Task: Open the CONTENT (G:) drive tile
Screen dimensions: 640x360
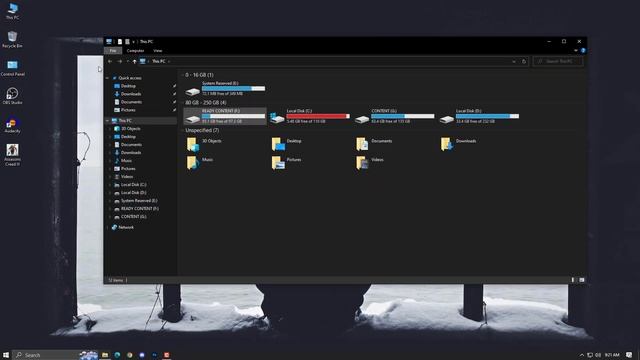Action: [394, 116]
